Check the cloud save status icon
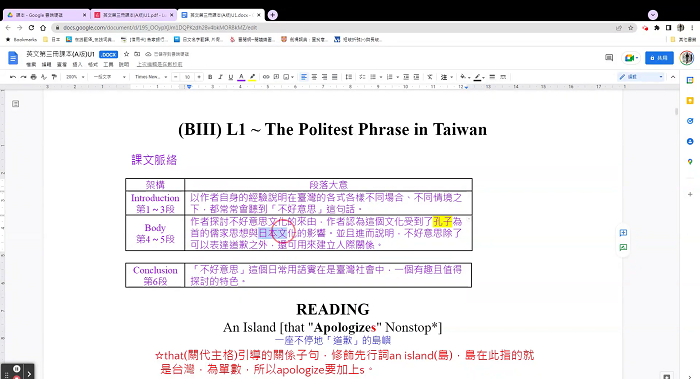The width and height of the screenshot is (700, 379). [x=148, y=54]
